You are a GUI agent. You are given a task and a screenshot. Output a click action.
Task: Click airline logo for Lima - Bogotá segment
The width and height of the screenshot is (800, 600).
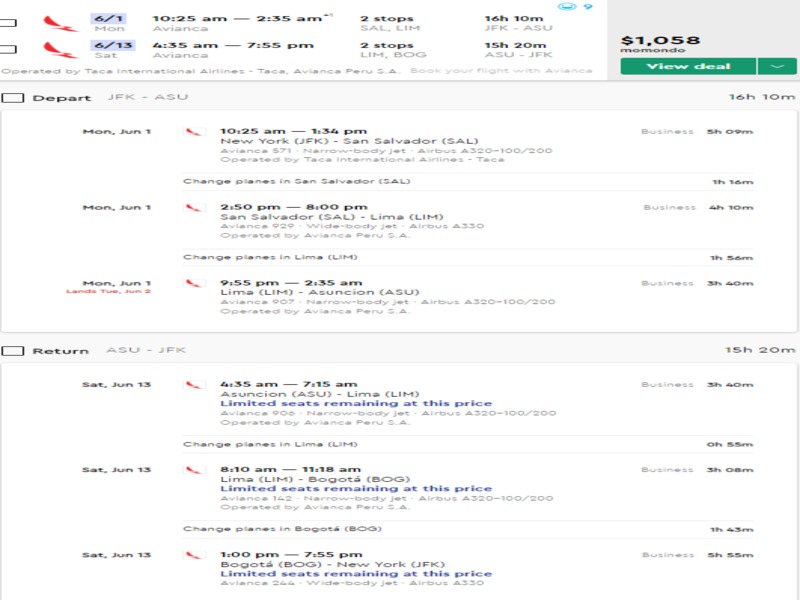click(x=194, y=470)
